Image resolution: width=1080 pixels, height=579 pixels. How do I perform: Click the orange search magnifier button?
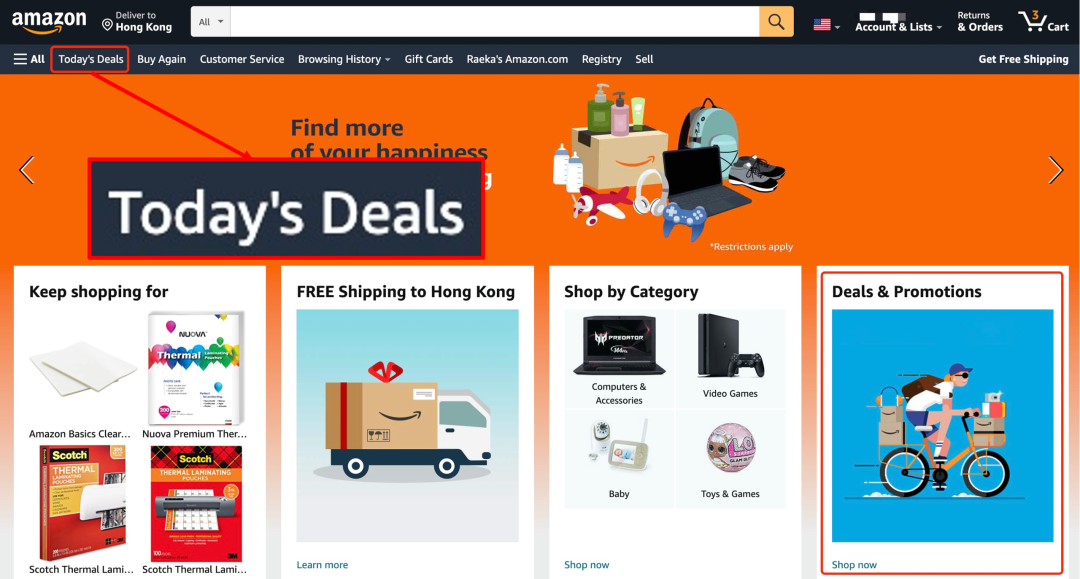[x=776, y=22]
